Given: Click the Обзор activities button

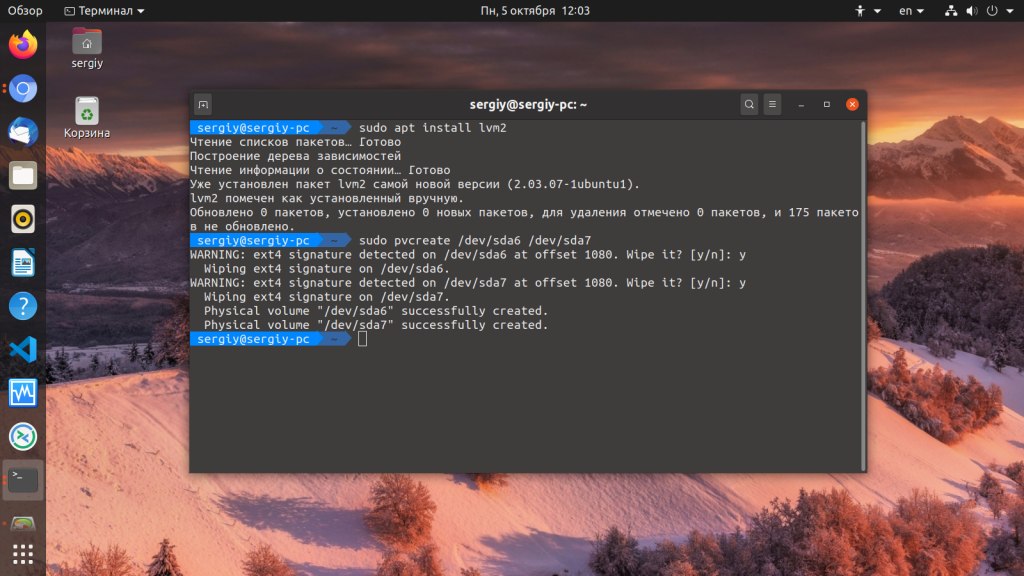Looking at the screenshot, I should [25, 11].
